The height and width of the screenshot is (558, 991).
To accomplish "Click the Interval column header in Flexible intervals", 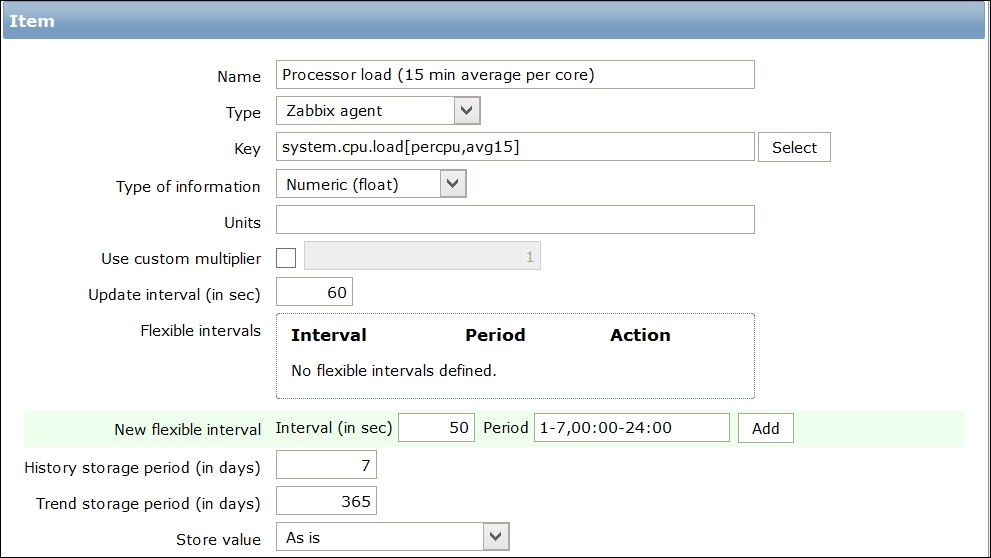I will click(x=329, y=335).
